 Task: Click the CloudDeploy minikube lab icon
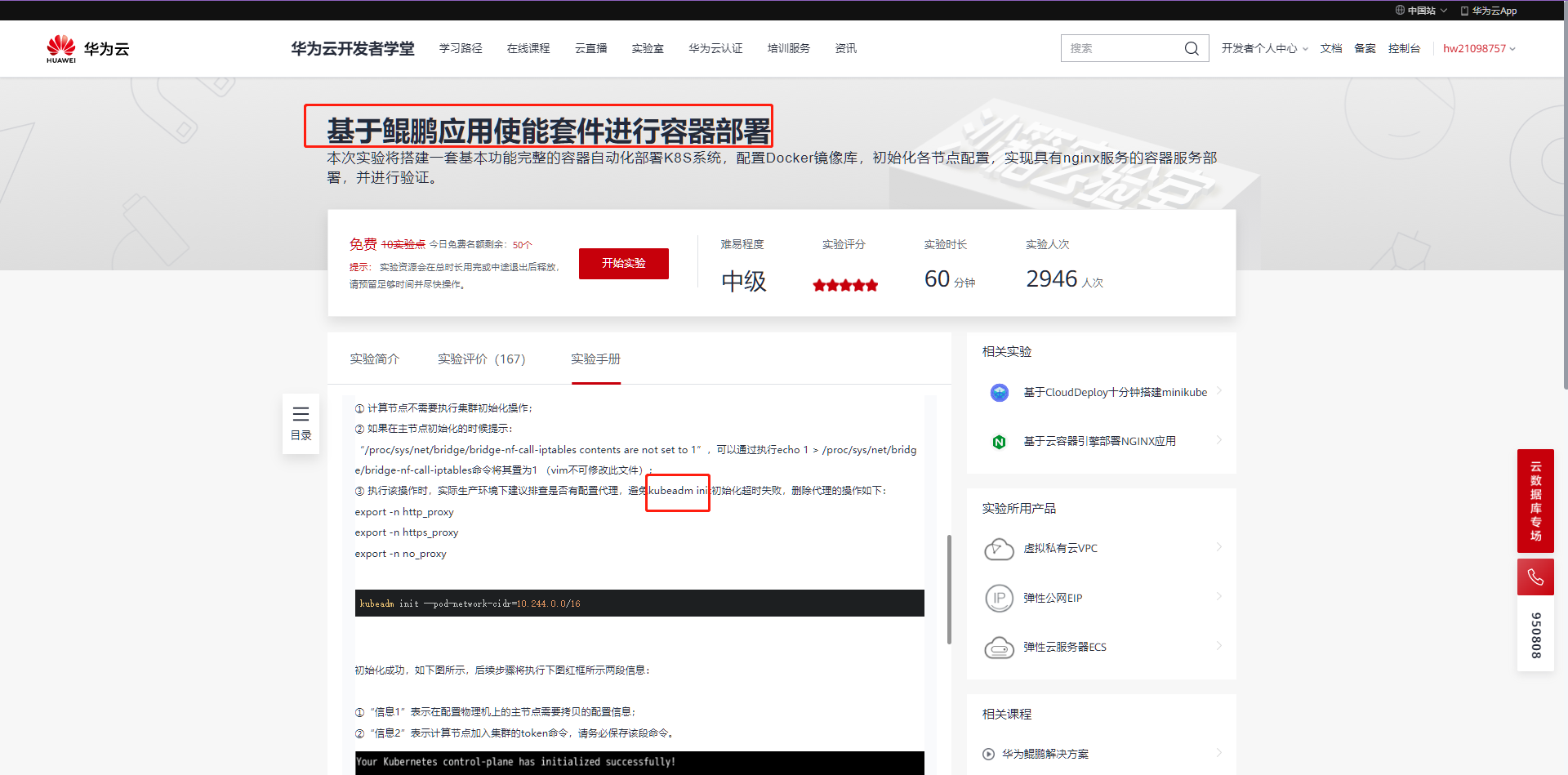click(999, 393)
